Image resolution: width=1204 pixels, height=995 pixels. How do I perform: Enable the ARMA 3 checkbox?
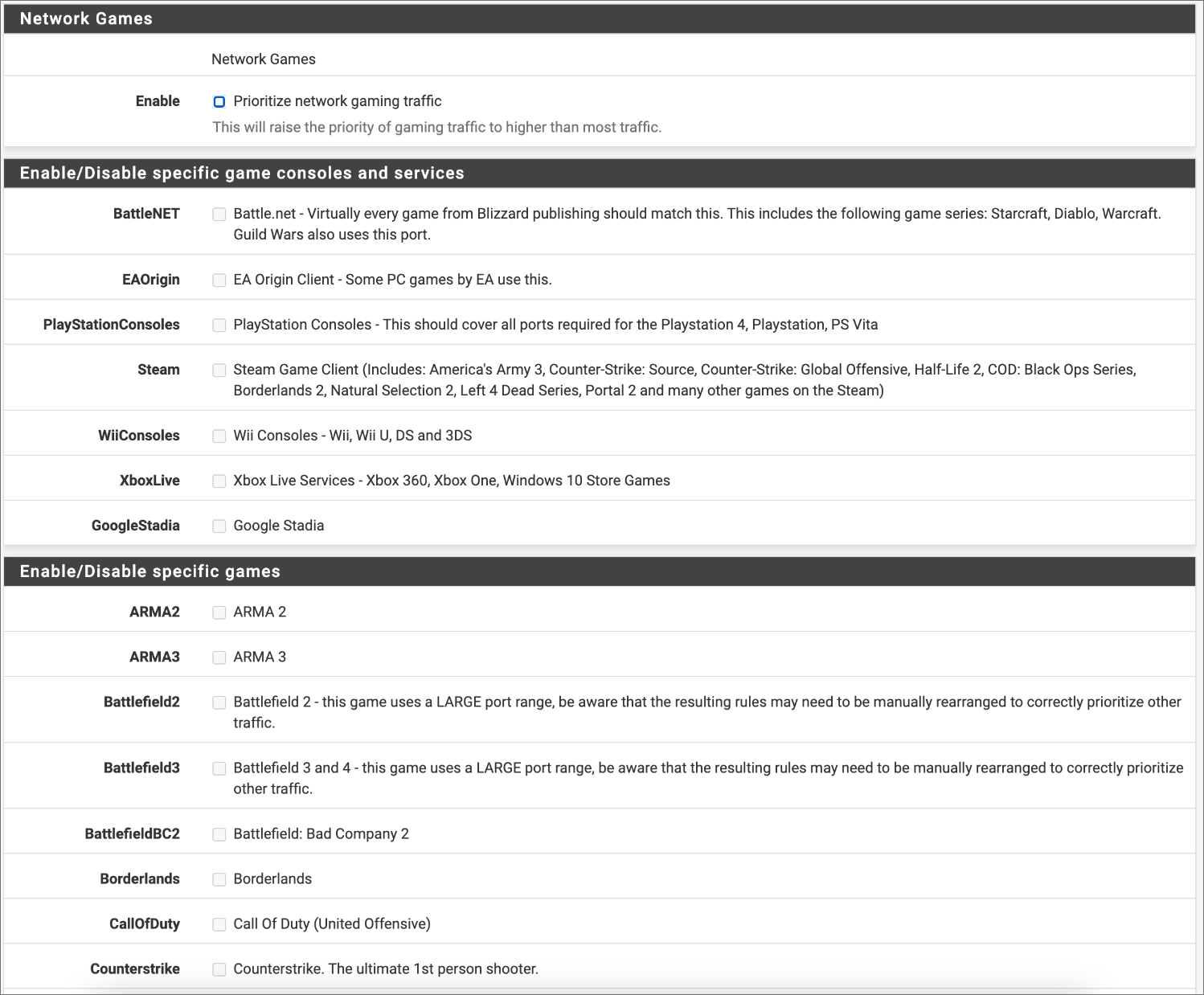click(219, 657)
